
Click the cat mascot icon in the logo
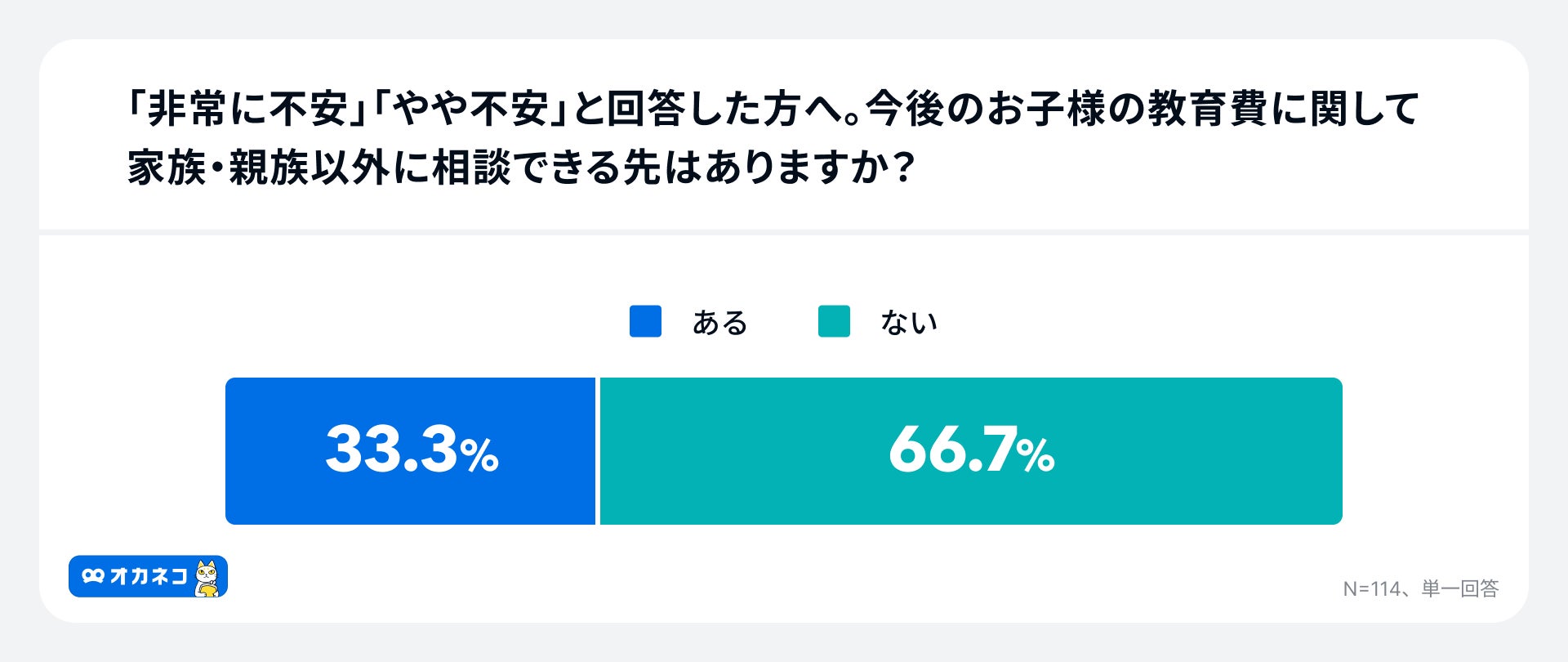(207, 578)
